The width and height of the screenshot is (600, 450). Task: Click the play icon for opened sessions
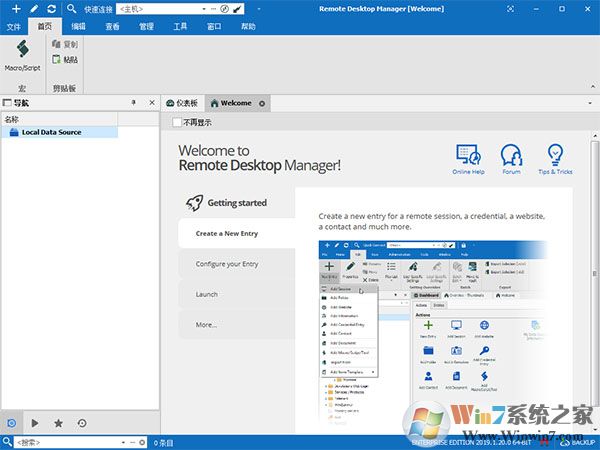pyautogui.click(x=36, y=423)
